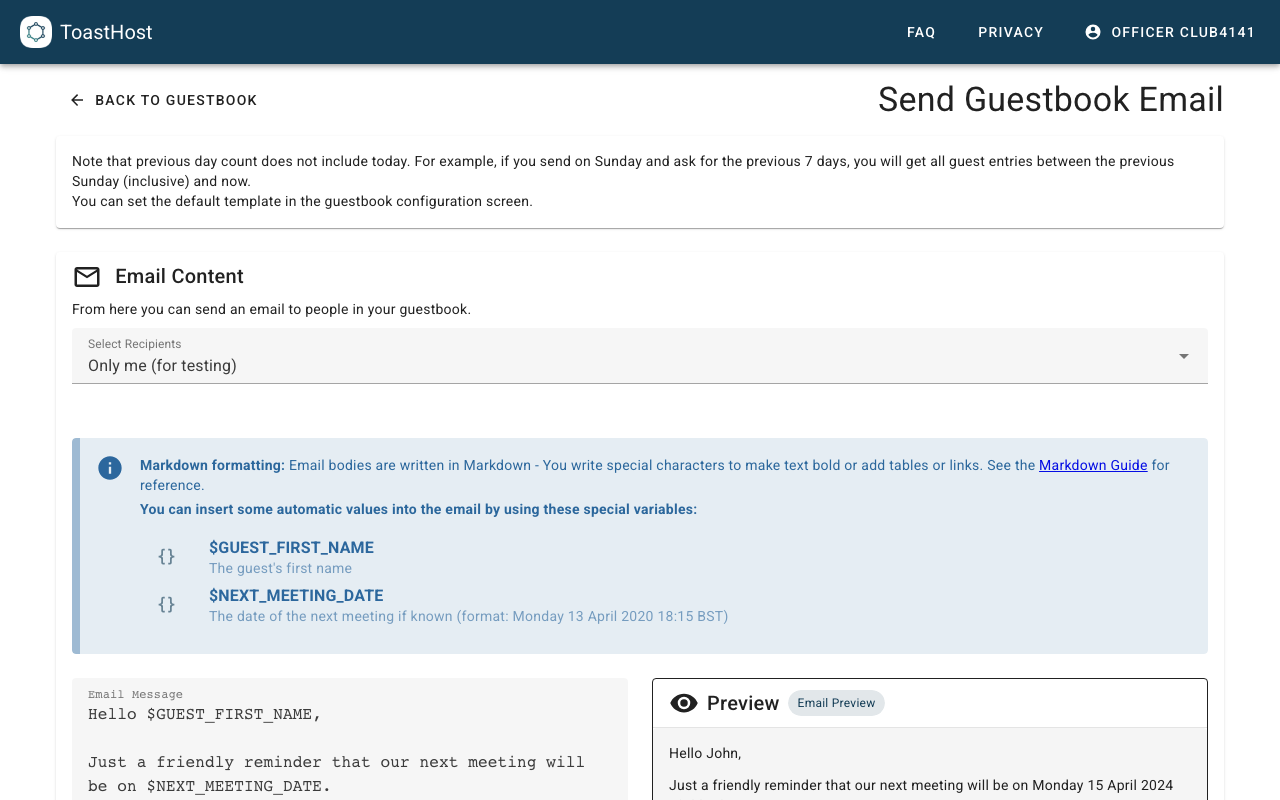Viewport: 1280px width, 800px height.
Task: Click the braces icon beside $NEXT_MEETING_DATE
Action: [166, 604]
